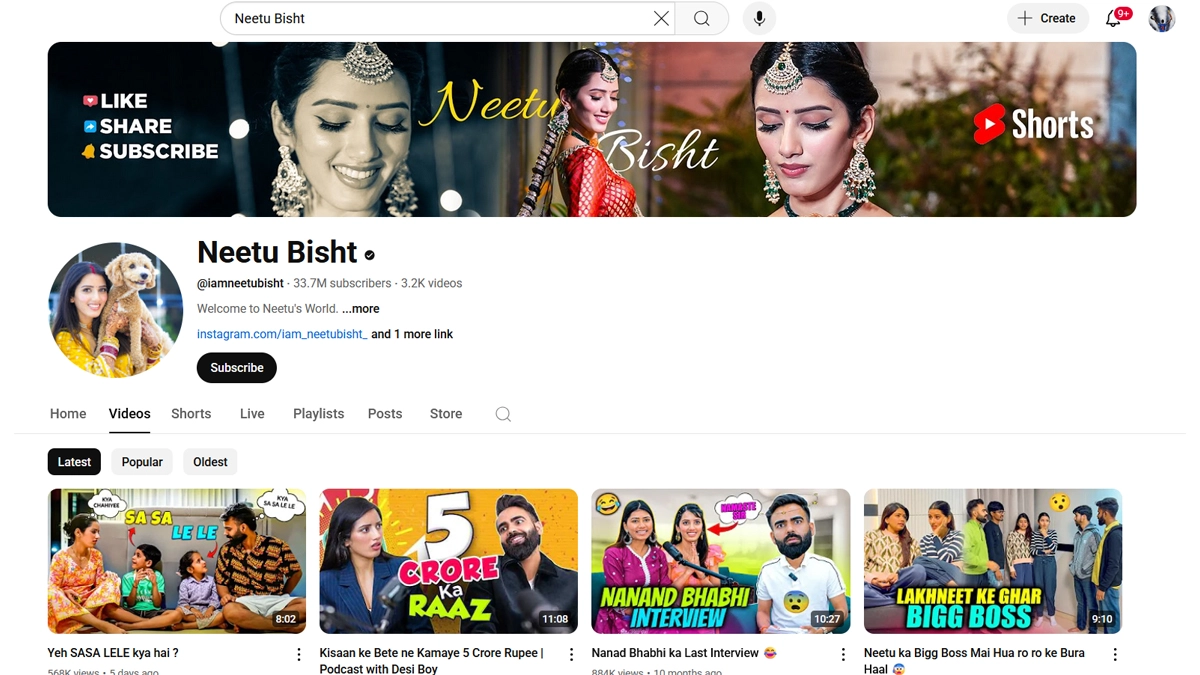Switch to the Playlists tab
Screen dimensions: 1200x675
pos(318,414)
